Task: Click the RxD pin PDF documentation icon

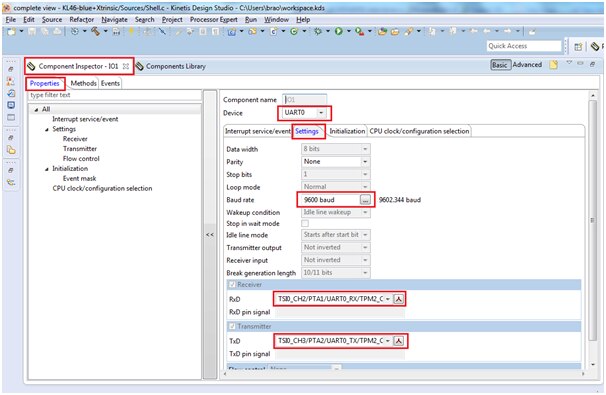Action: [398, 299]
